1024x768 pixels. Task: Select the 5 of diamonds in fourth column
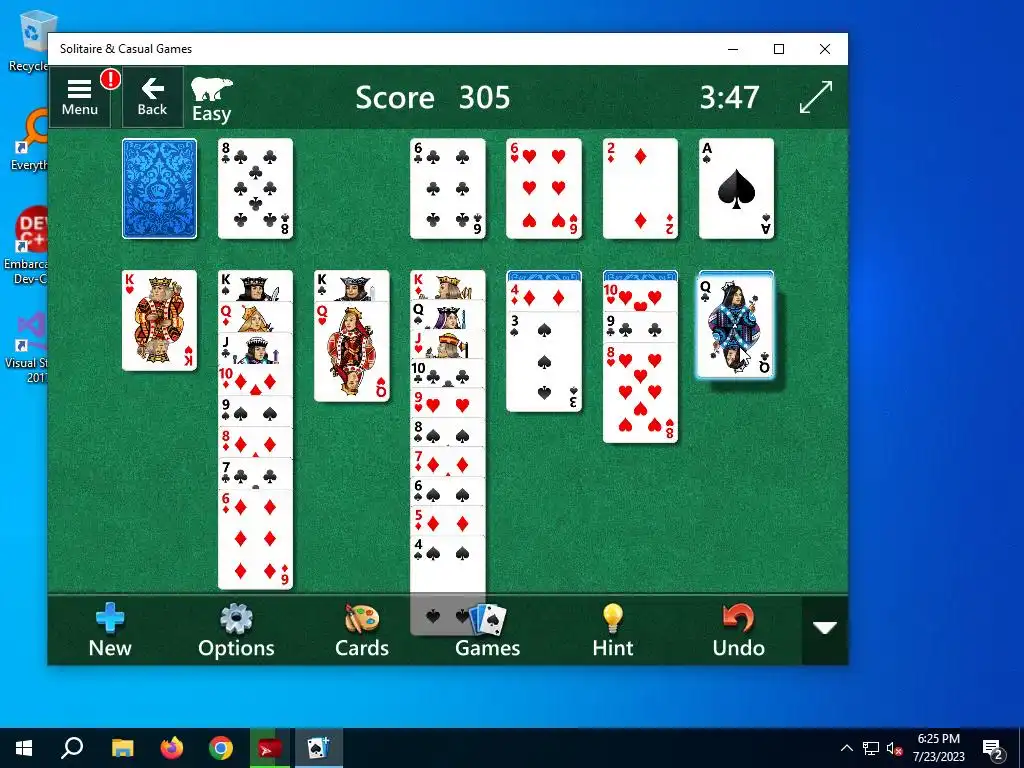pyautogui.click(x=448, y=520)
